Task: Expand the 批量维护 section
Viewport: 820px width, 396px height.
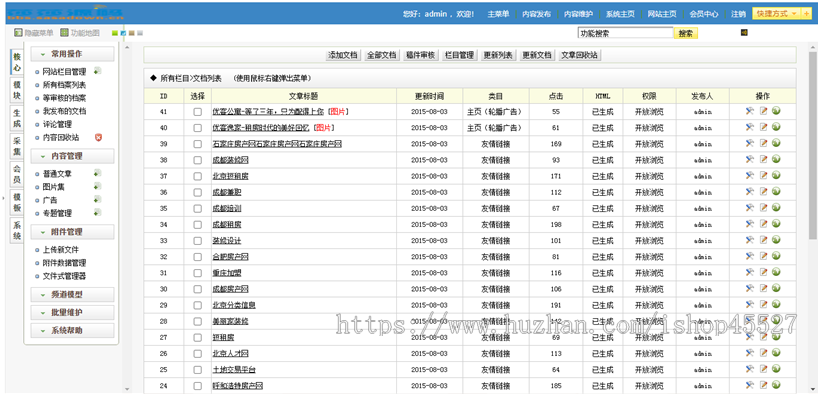Action: 72,312
